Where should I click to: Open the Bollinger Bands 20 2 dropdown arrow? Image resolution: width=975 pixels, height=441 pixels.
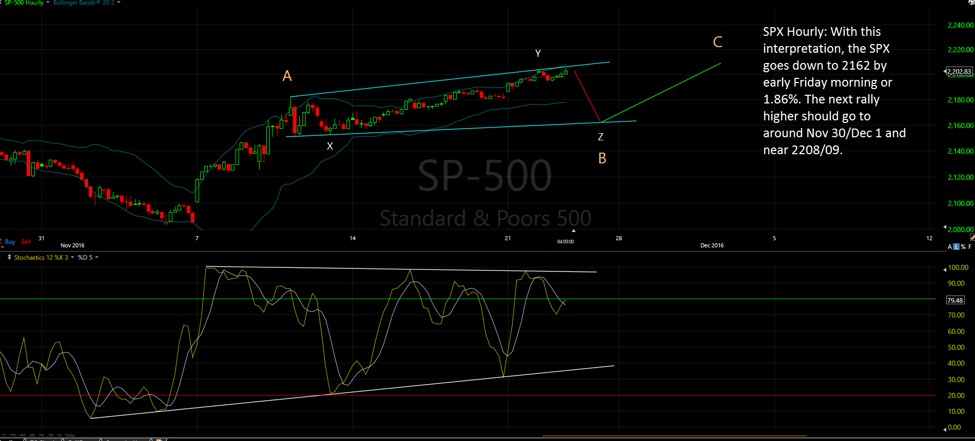tap(119, 2)
